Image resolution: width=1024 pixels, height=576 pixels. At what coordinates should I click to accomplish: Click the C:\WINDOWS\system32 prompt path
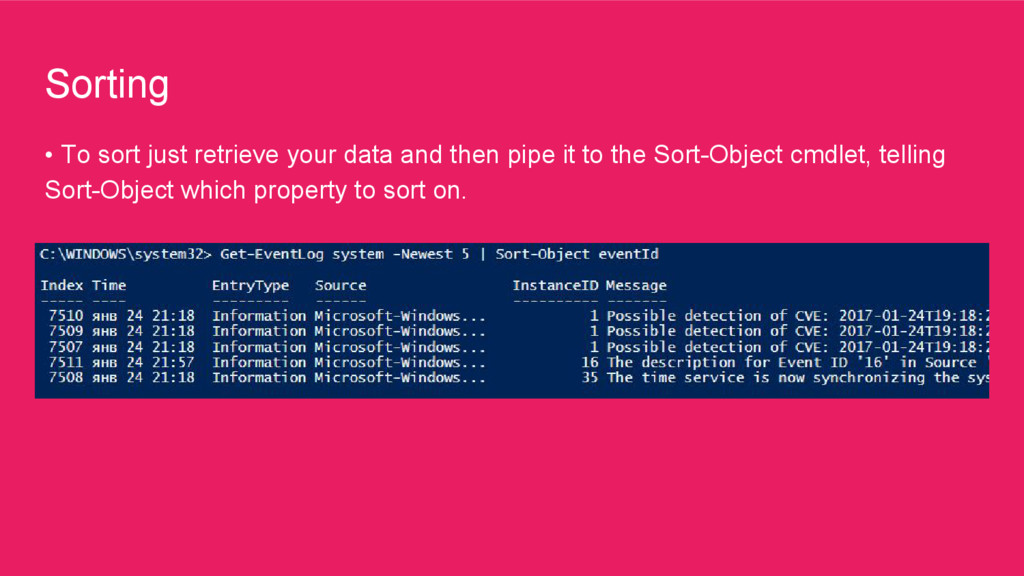pyautogui.click(x=124, y=255)
